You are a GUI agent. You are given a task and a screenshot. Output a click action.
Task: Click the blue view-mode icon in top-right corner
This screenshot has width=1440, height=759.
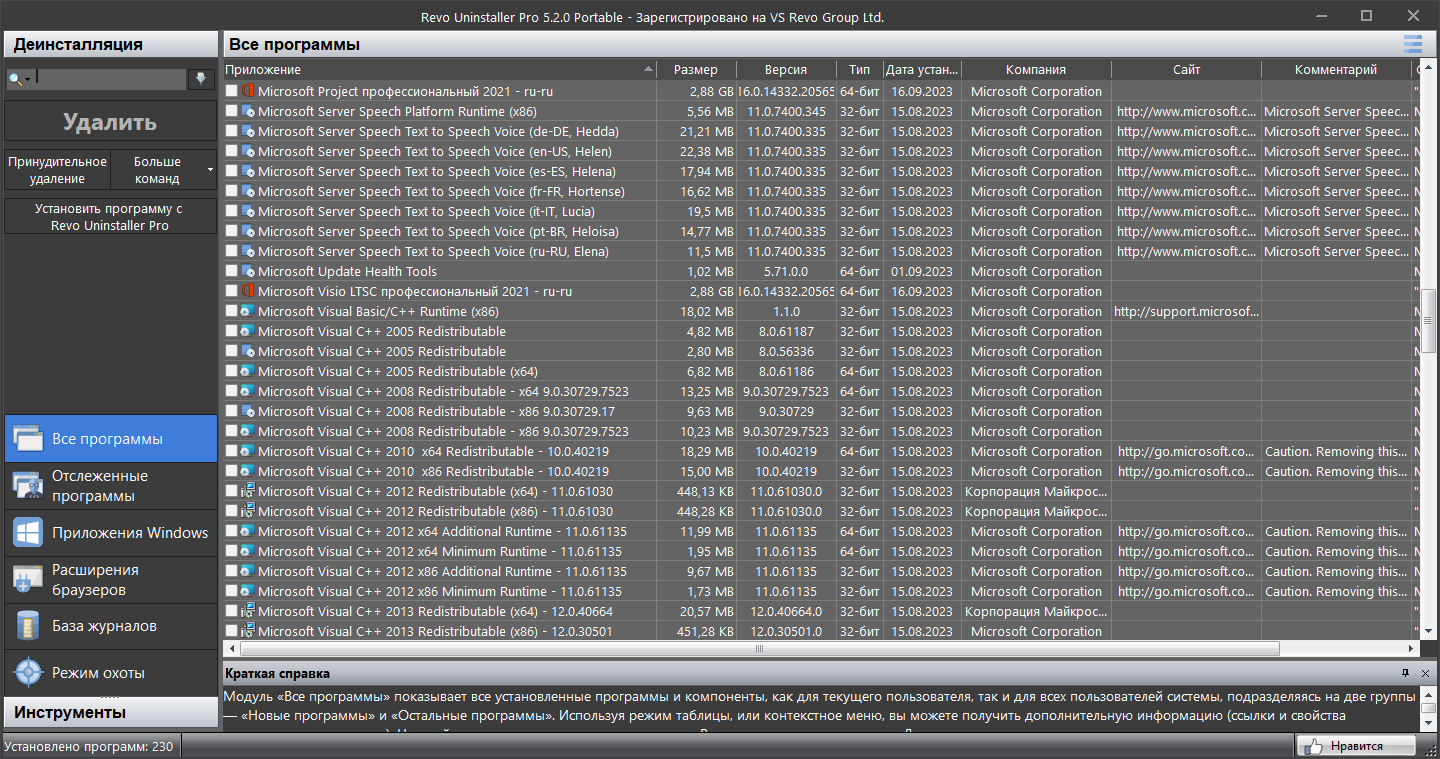tap(1412, 44)
